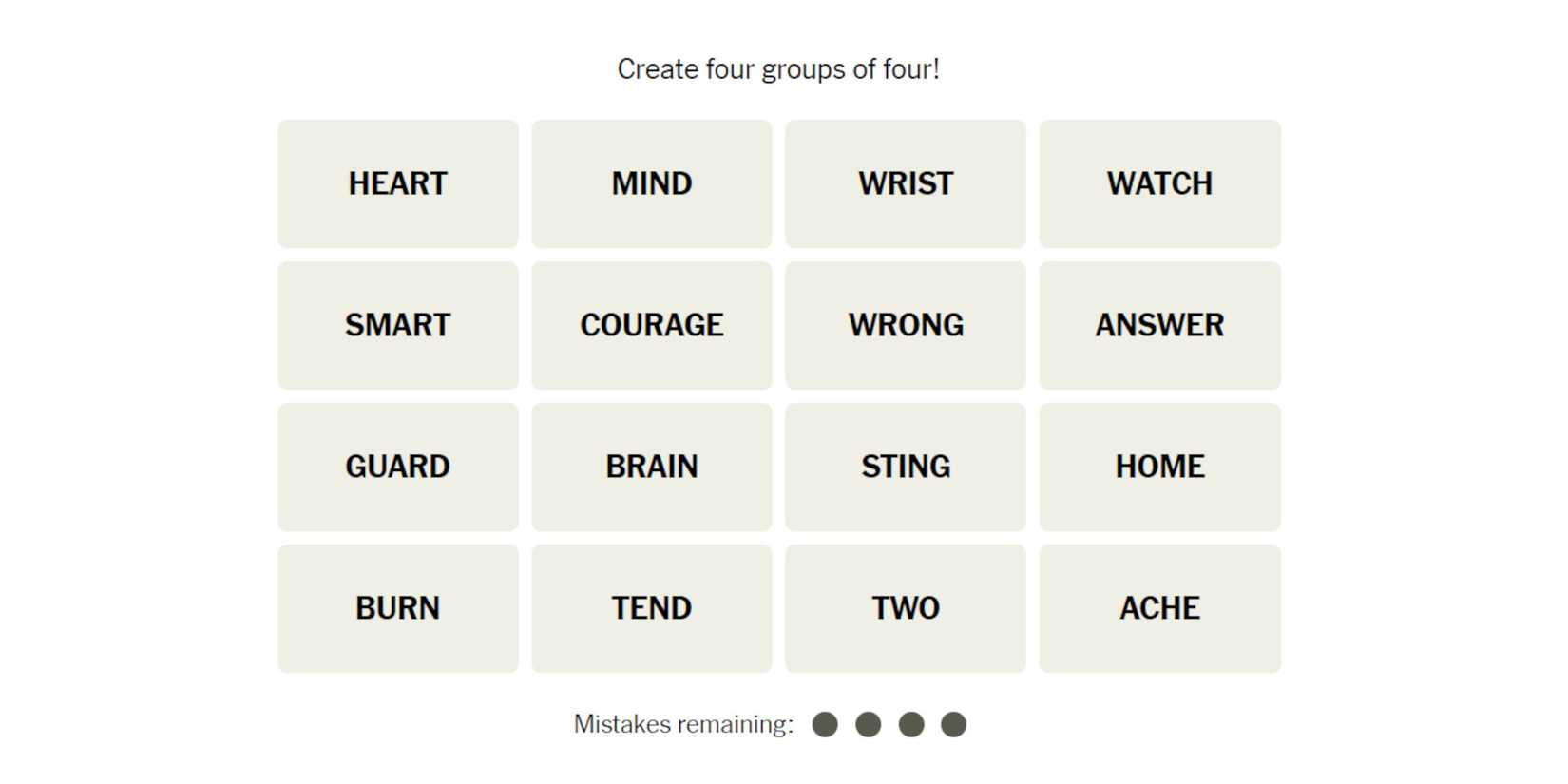Pick the GUARD word tile
This screenshot has height=784, width=1568.
pos(398,467)
